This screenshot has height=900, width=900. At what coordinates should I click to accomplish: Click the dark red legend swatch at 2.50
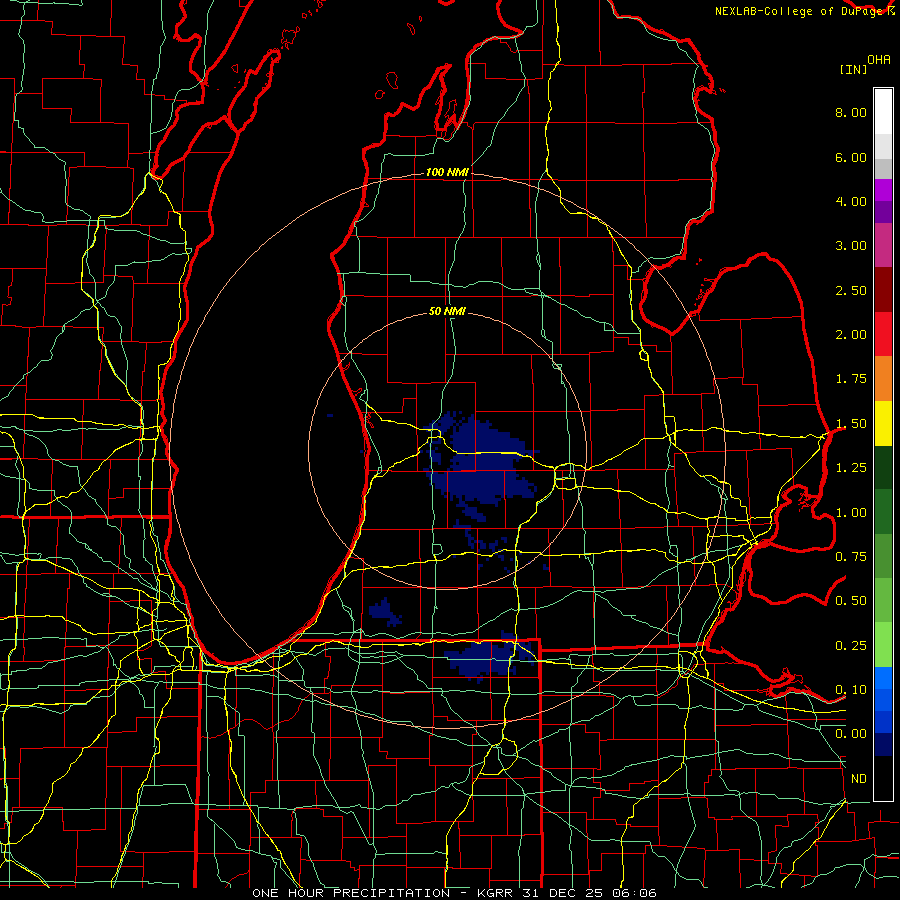(883, 290)
